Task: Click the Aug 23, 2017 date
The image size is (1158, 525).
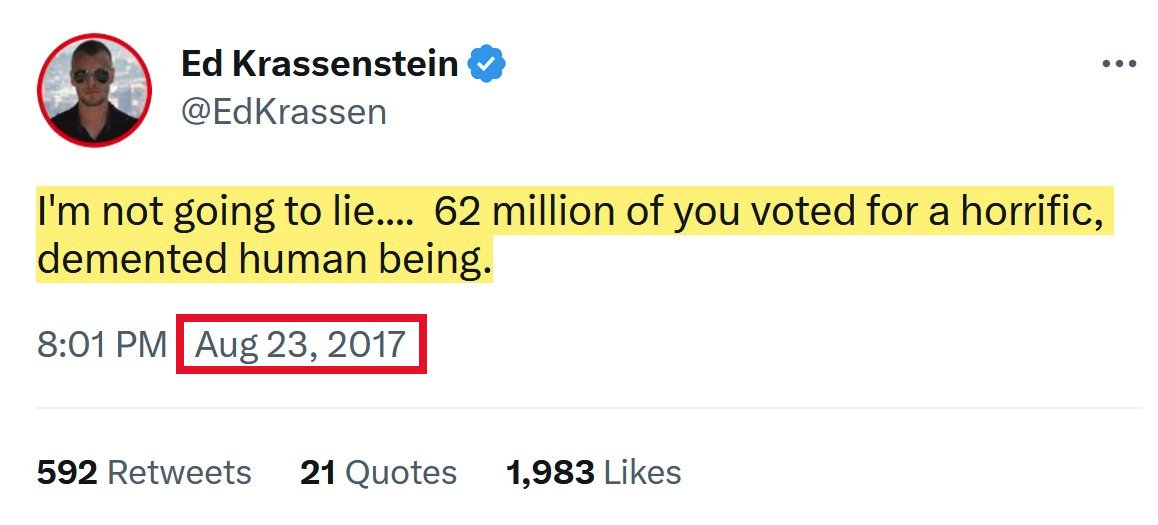Action: click(x=300, y=345)
